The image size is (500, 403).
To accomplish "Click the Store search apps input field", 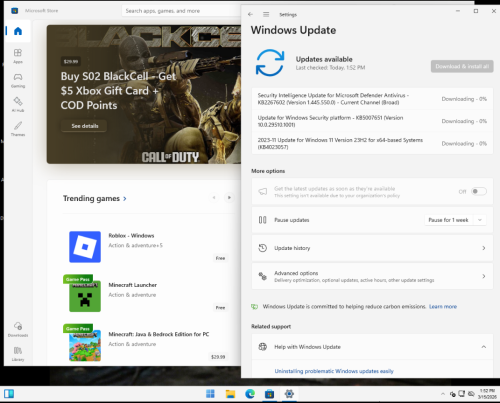I will tap(182, 11).
